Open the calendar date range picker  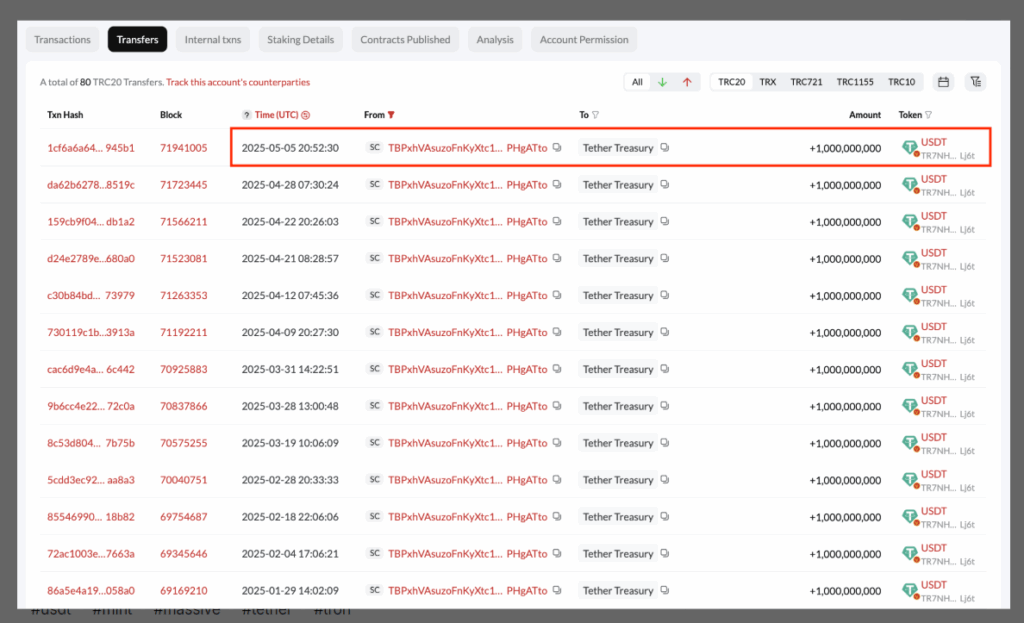(942, 82)
